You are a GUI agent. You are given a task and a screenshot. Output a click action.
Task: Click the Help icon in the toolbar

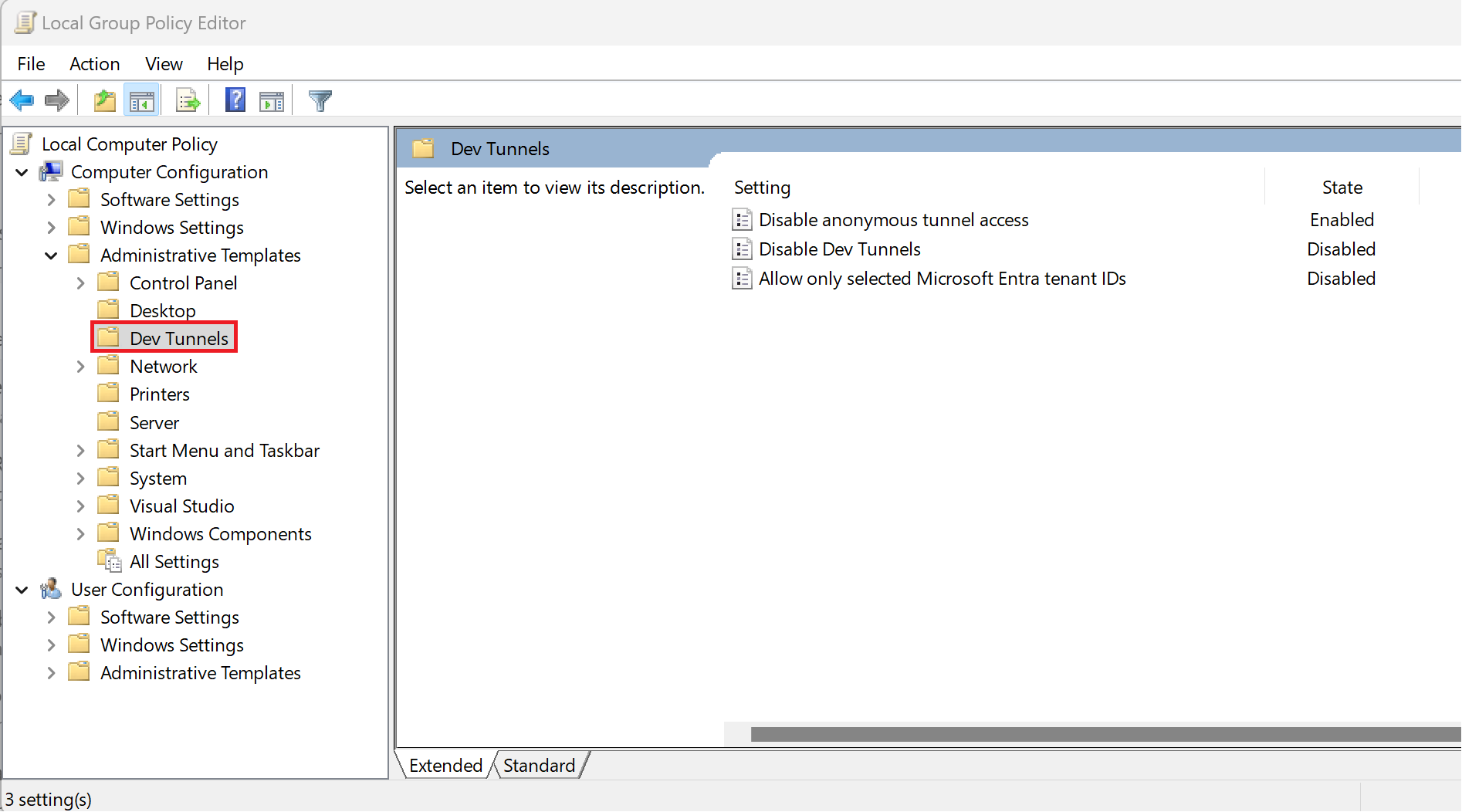pos(234,100)
